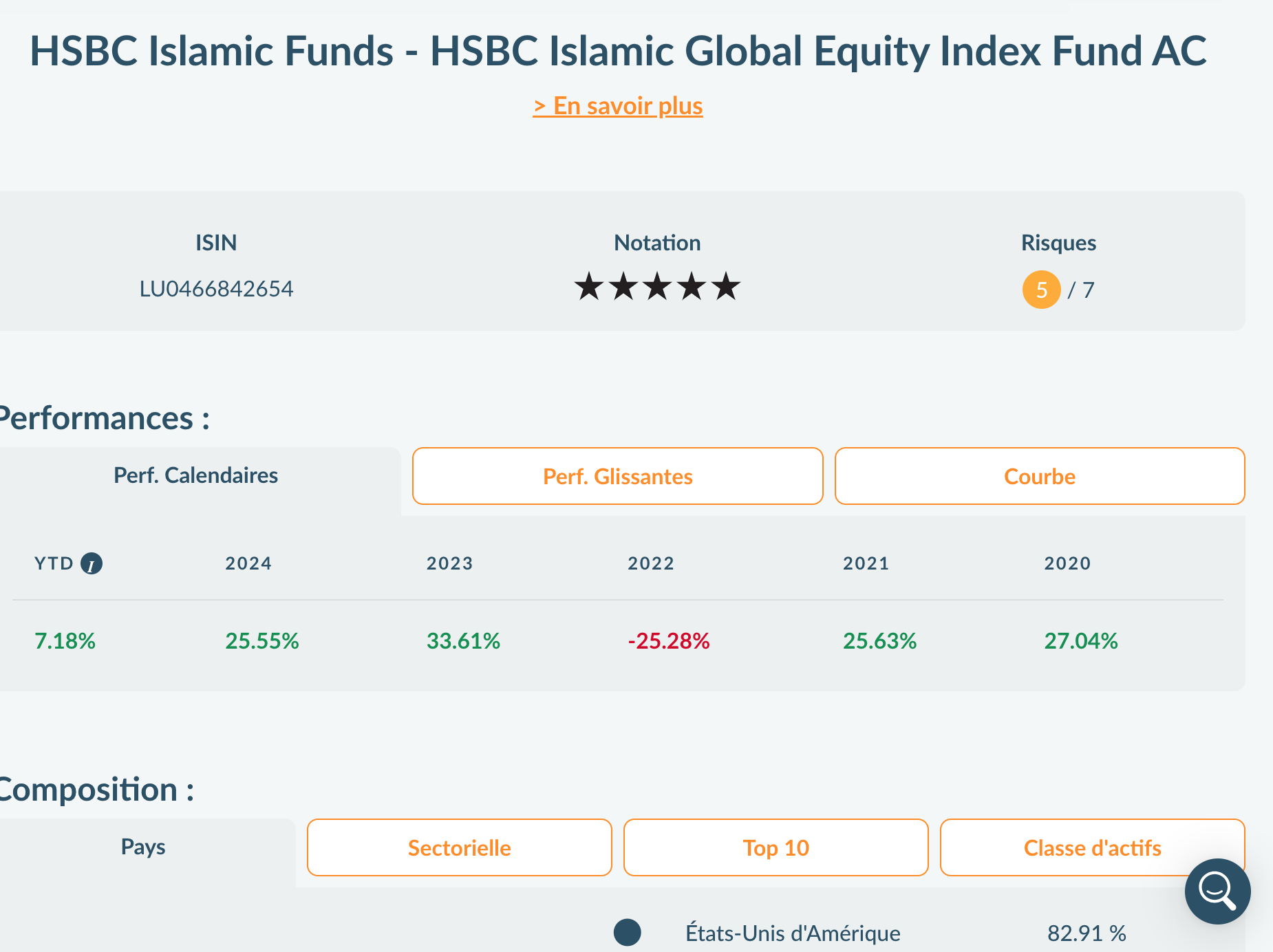Click the YTD column label
Viewport: 1273px width, 952px height.
54,563
